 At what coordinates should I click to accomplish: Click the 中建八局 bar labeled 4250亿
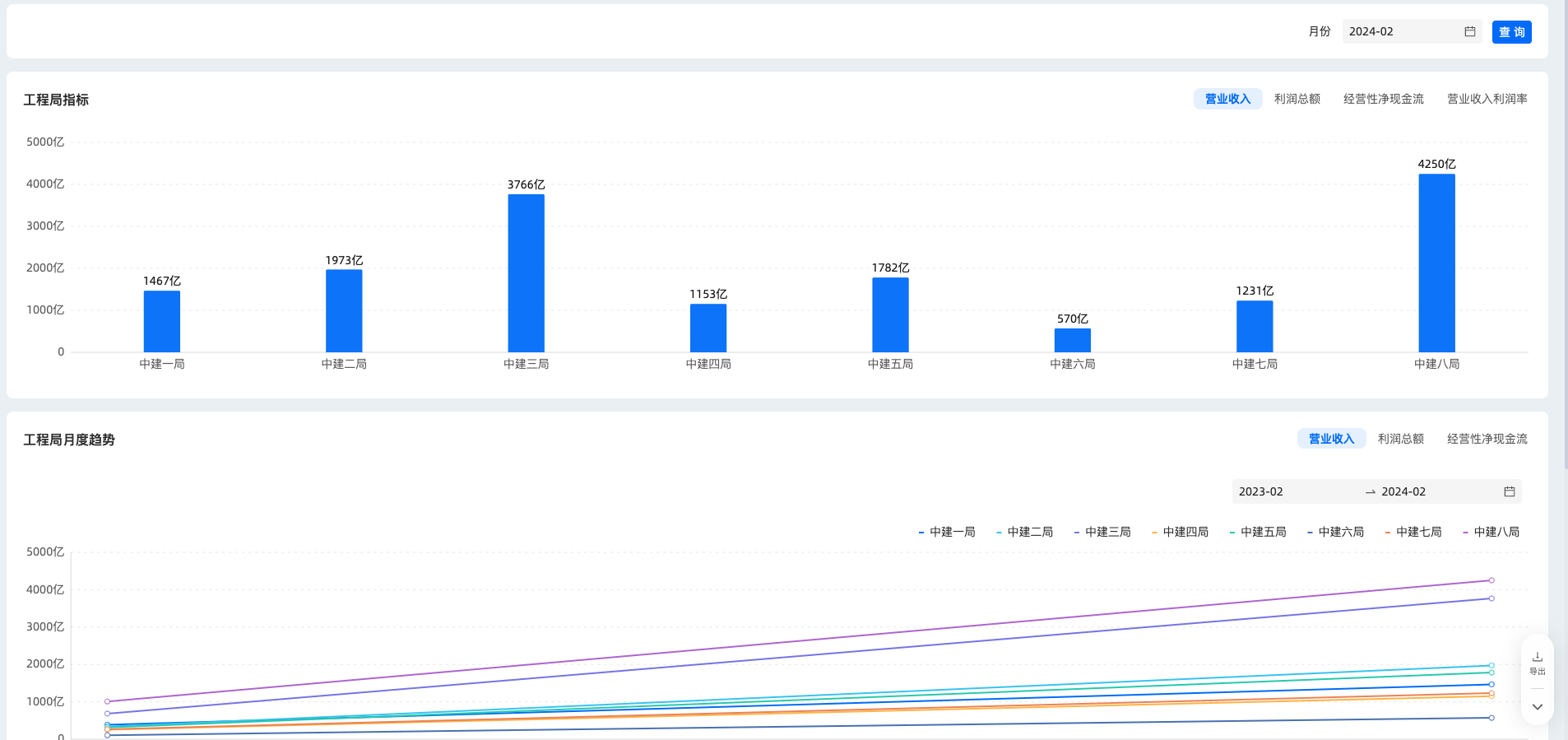pyautogui.click(x=1437, y=263)
